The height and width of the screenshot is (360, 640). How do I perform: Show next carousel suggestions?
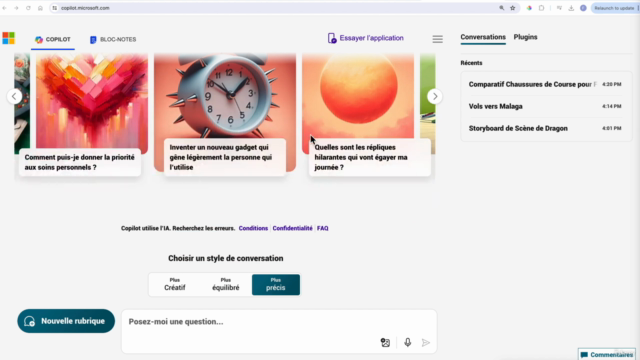tap(435, 96)
